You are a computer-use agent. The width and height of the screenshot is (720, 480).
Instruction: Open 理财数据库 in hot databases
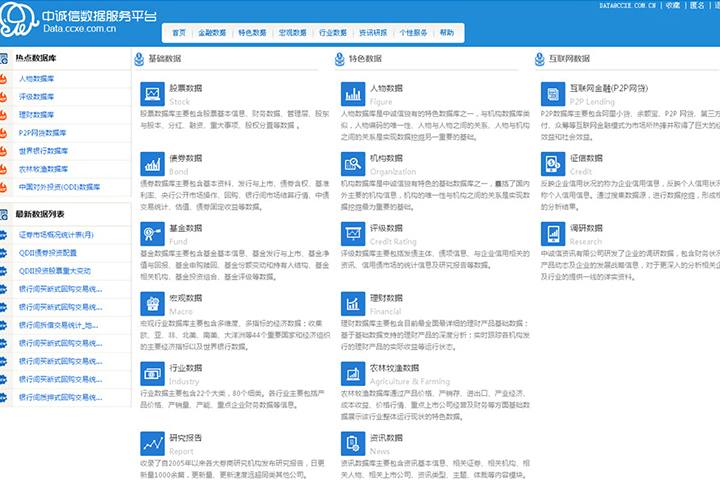pyautogui.click(x=36, y=114)
